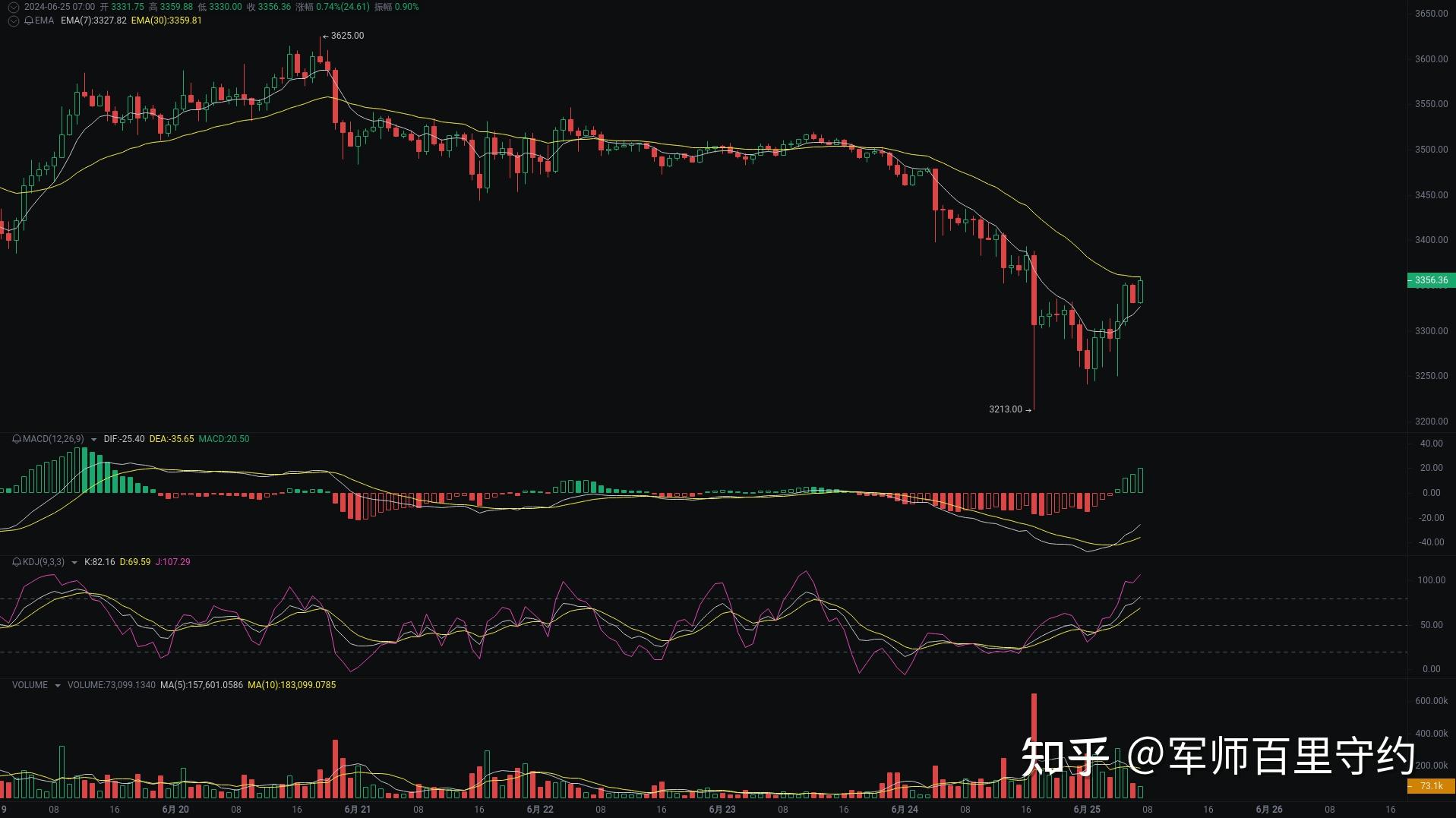Click the 6月 25 date on time axis

click(1087, 810)
